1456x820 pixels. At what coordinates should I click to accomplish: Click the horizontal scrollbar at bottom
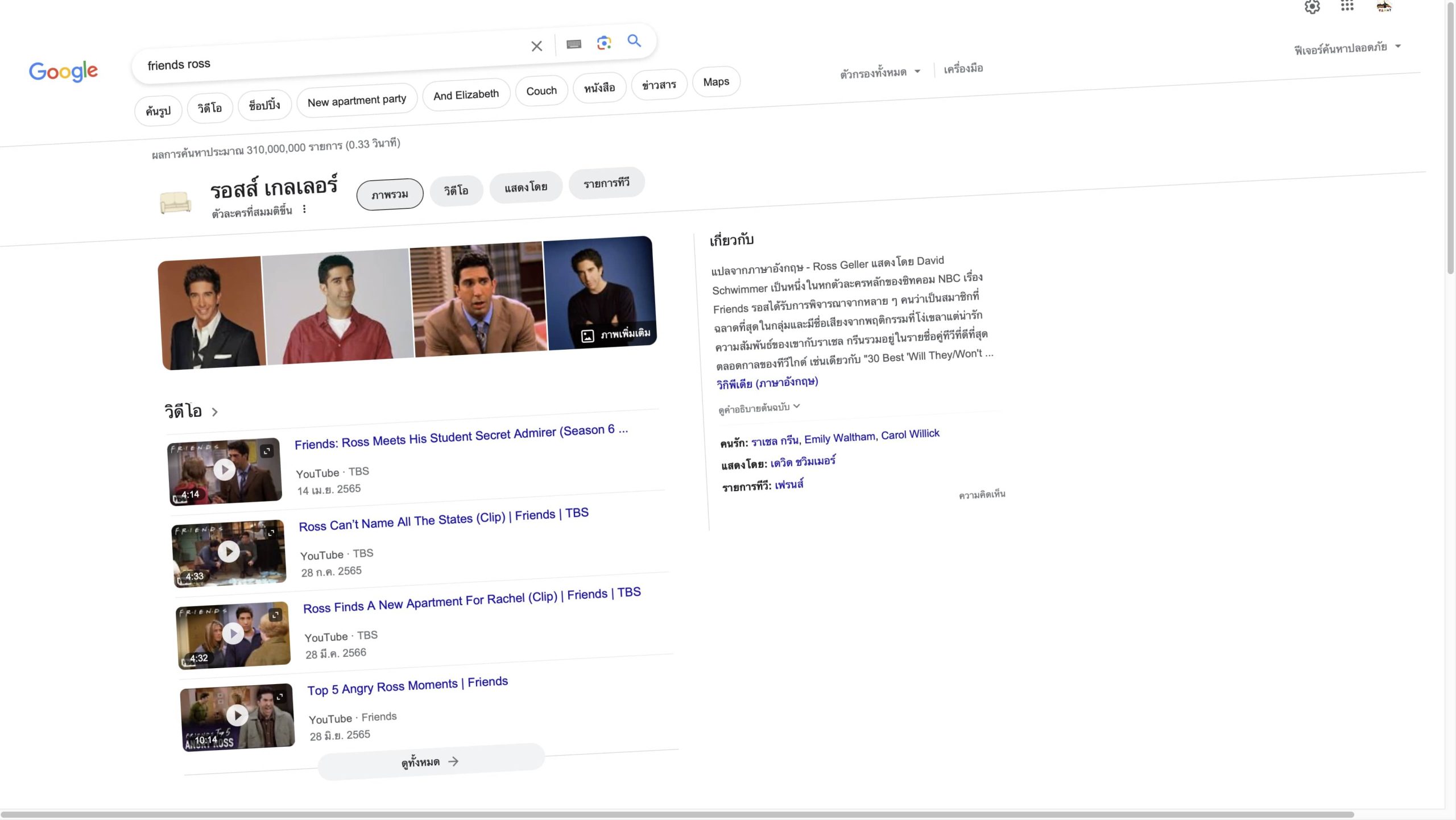click(x=677, y=814)
